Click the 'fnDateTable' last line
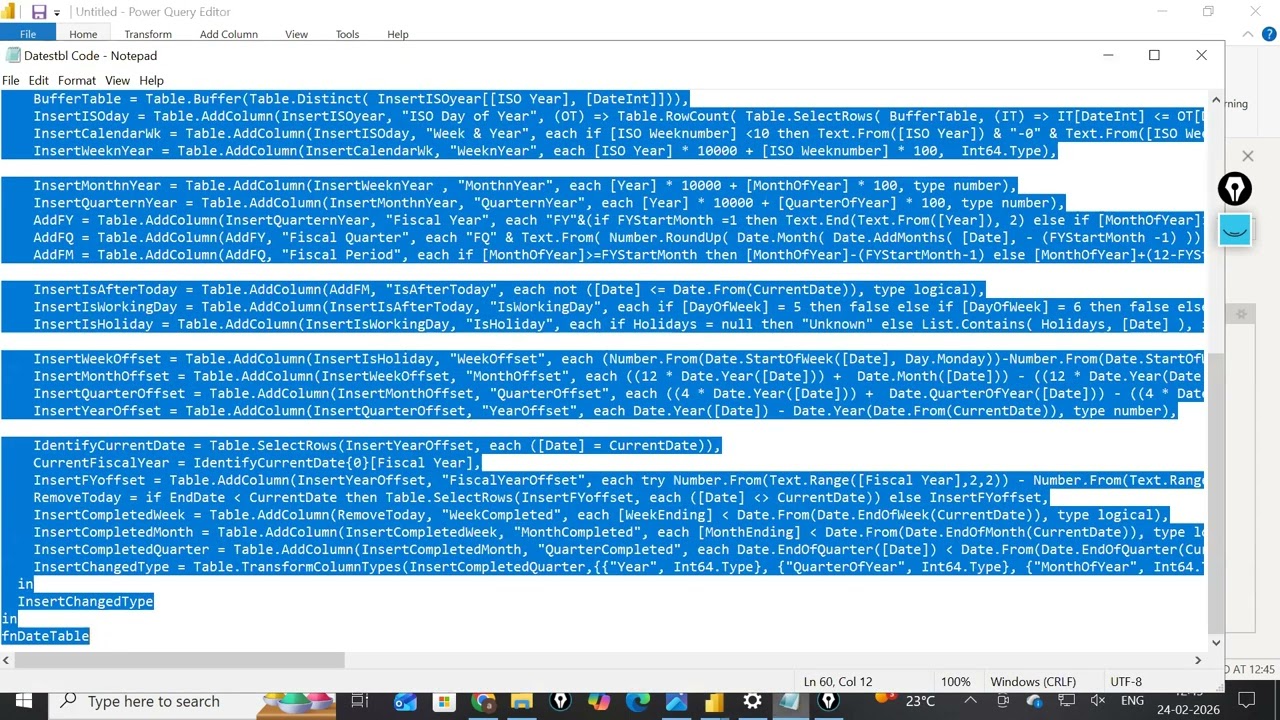Viewport: 1280px width, 720px height. pyautogui.click(x=45, y=636)
